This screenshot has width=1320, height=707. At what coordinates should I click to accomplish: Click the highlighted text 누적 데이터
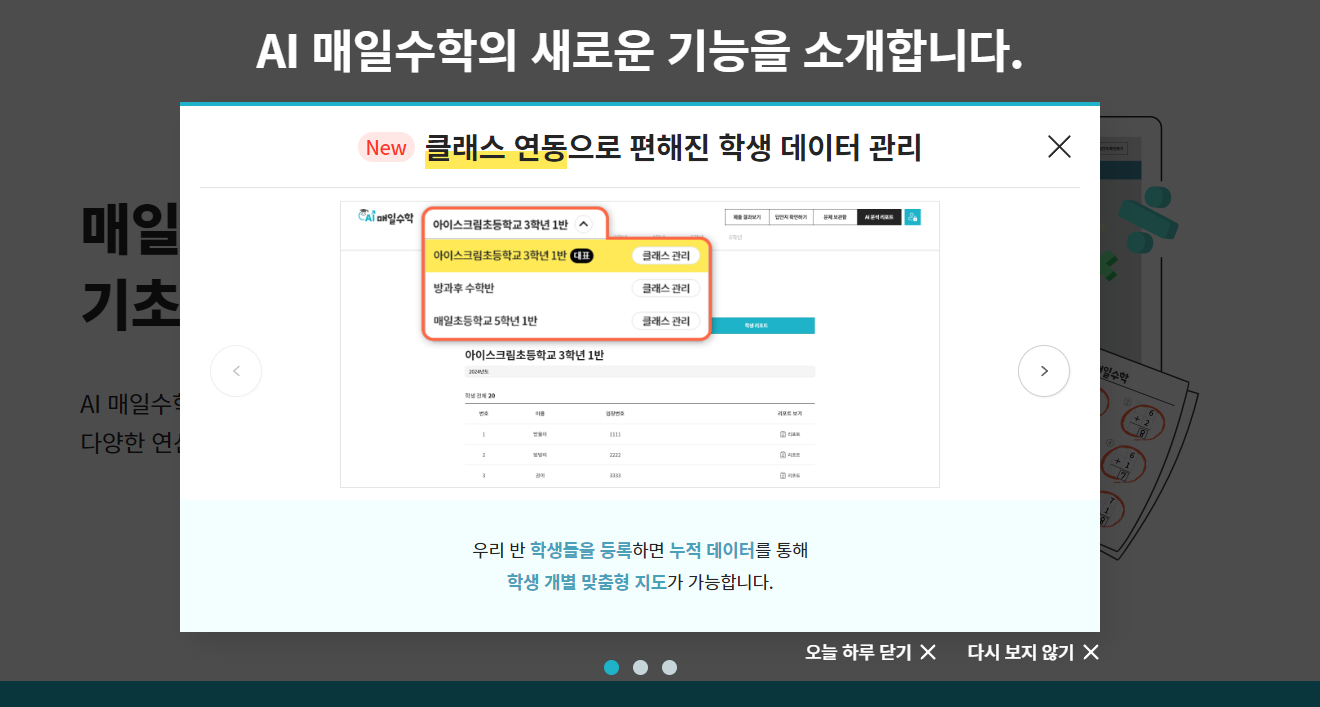pyautogui.click(x=712, y=550)
